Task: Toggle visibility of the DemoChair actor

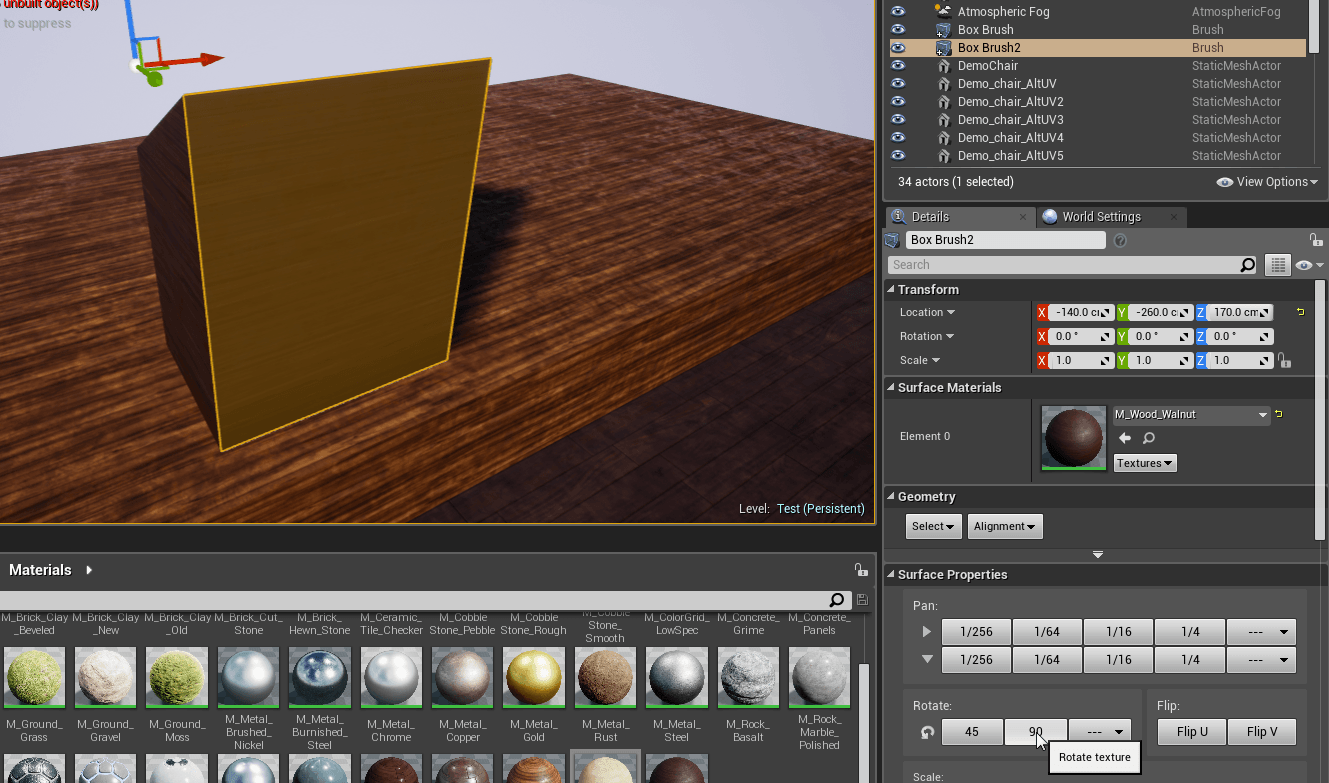Action: click(898, 66)
